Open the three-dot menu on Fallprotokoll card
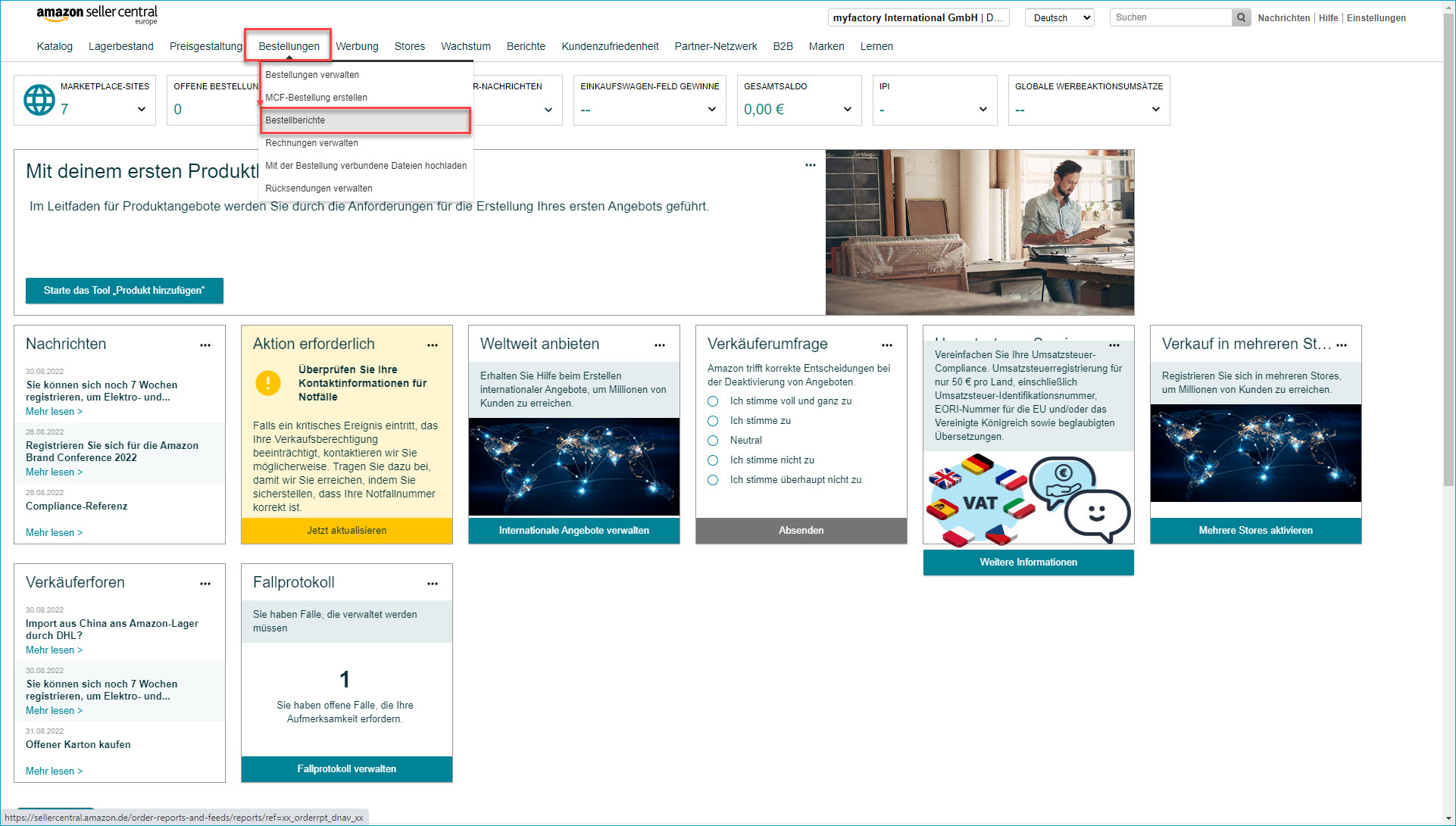Image resolution: width=1456 pixels, height=826 pixels. [433, 584]
